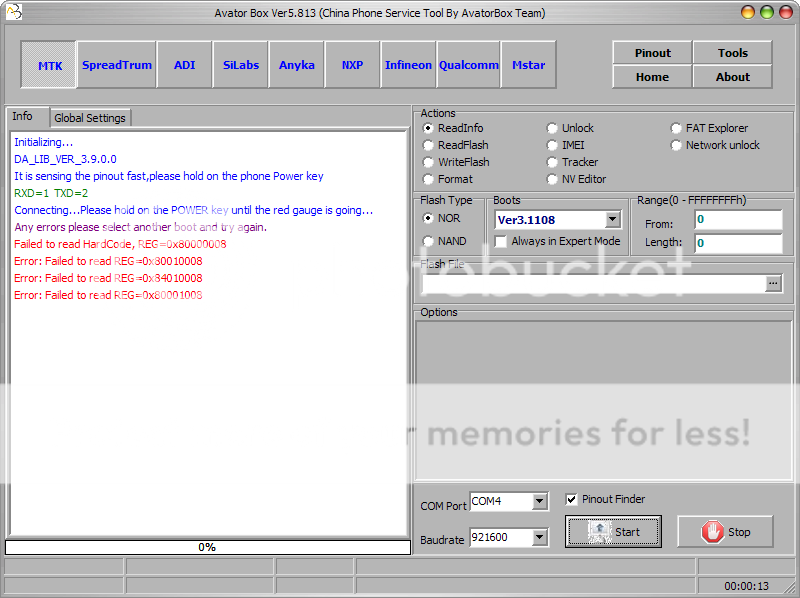Click the Avator Box app icon in title bar
The height and width of the screenshot is (598, 800).
(x=14, y=11)
